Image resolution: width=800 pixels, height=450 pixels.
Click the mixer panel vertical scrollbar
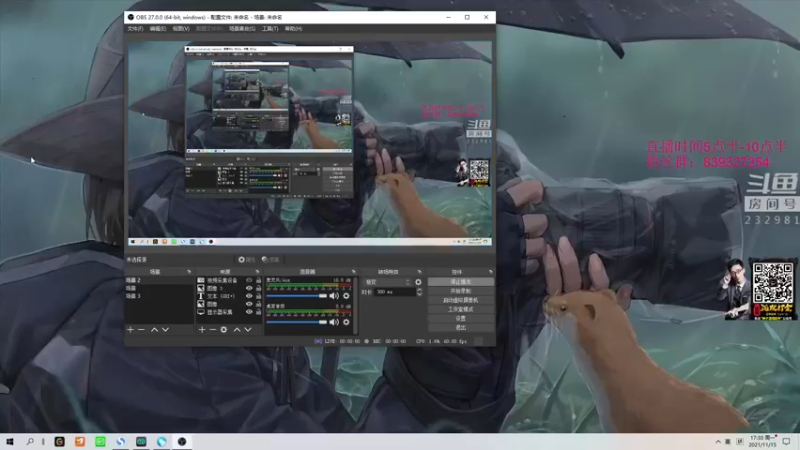tap(355, 306)
